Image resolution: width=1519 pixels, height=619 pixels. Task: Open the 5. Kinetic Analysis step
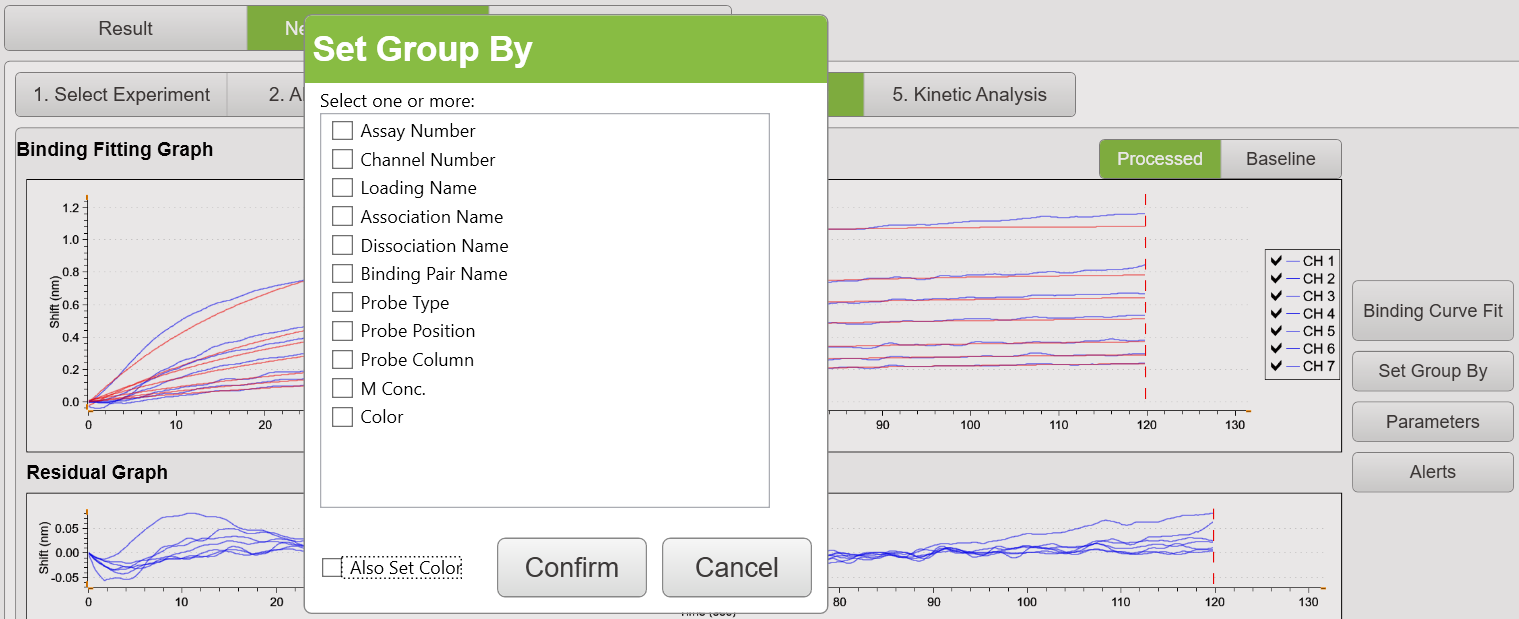pyautogui.click(x=969, y=95)
